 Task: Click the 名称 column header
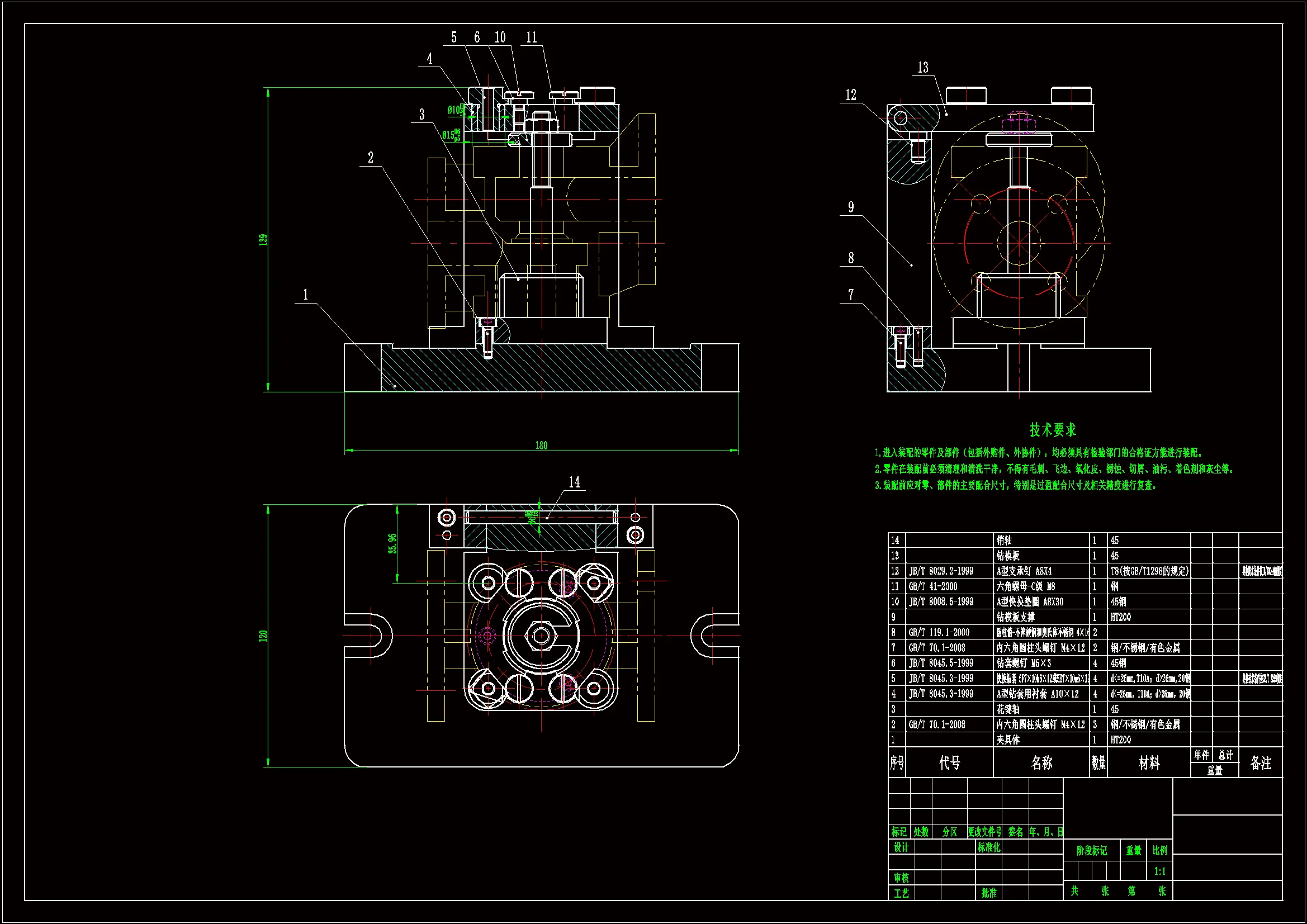coord(1041,763)
